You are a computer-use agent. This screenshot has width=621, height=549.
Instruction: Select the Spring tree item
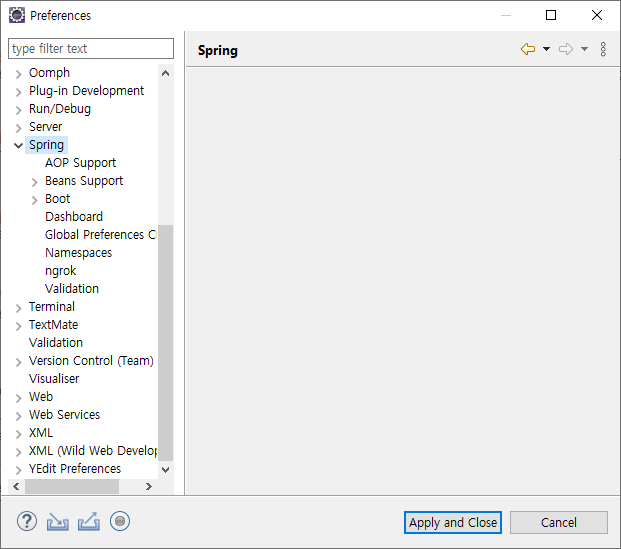click(46, 145)
